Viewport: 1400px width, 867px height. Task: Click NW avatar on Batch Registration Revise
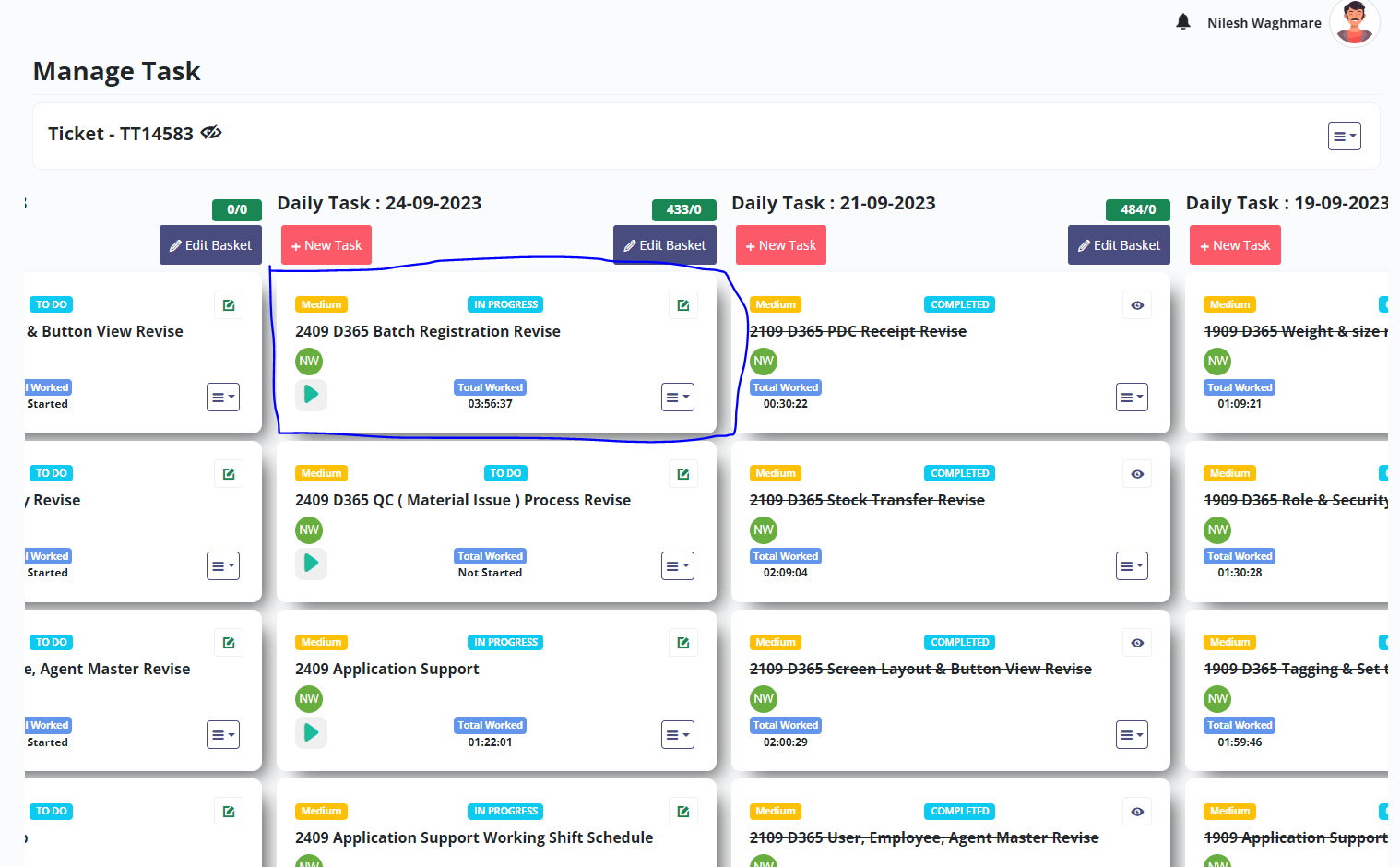click(x=309, y=362)
